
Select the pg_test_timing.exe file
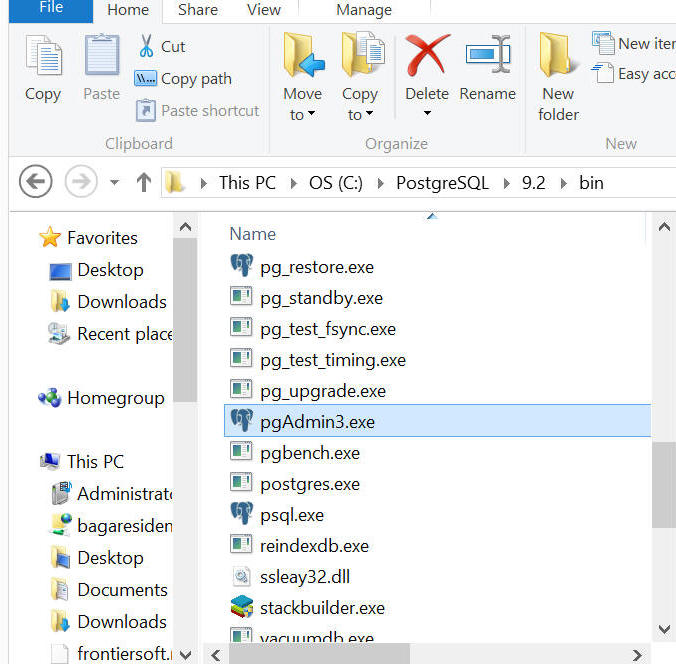coord(318,360)
